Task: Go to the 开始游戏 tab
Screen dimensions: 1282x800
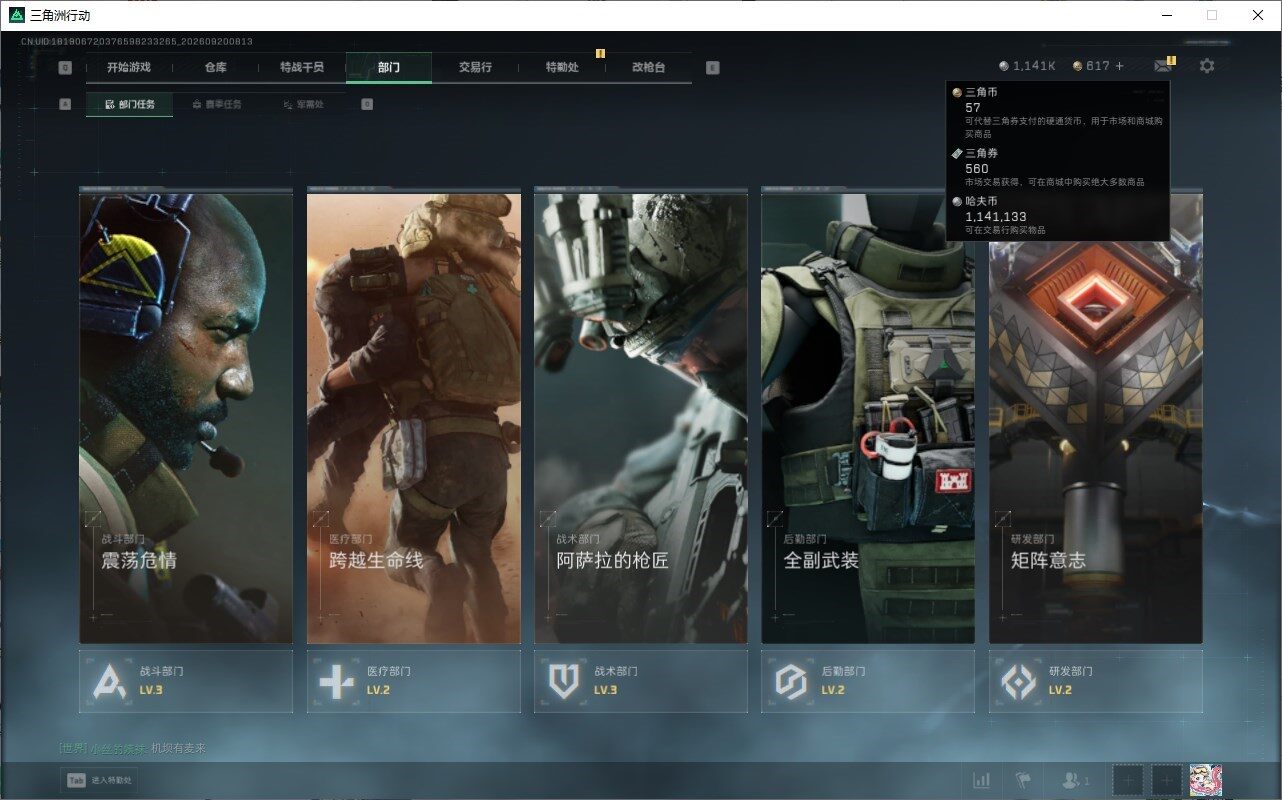Action: [x=129, y=67]
